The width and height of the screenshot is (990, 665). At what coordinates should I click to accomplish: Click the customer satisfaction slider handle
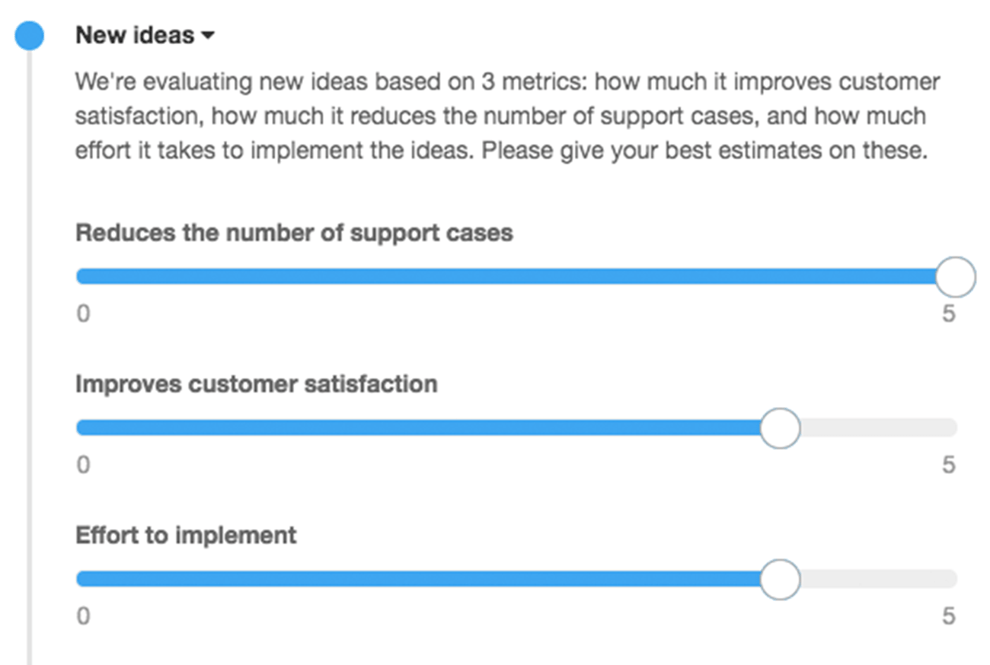pos(780,428)
